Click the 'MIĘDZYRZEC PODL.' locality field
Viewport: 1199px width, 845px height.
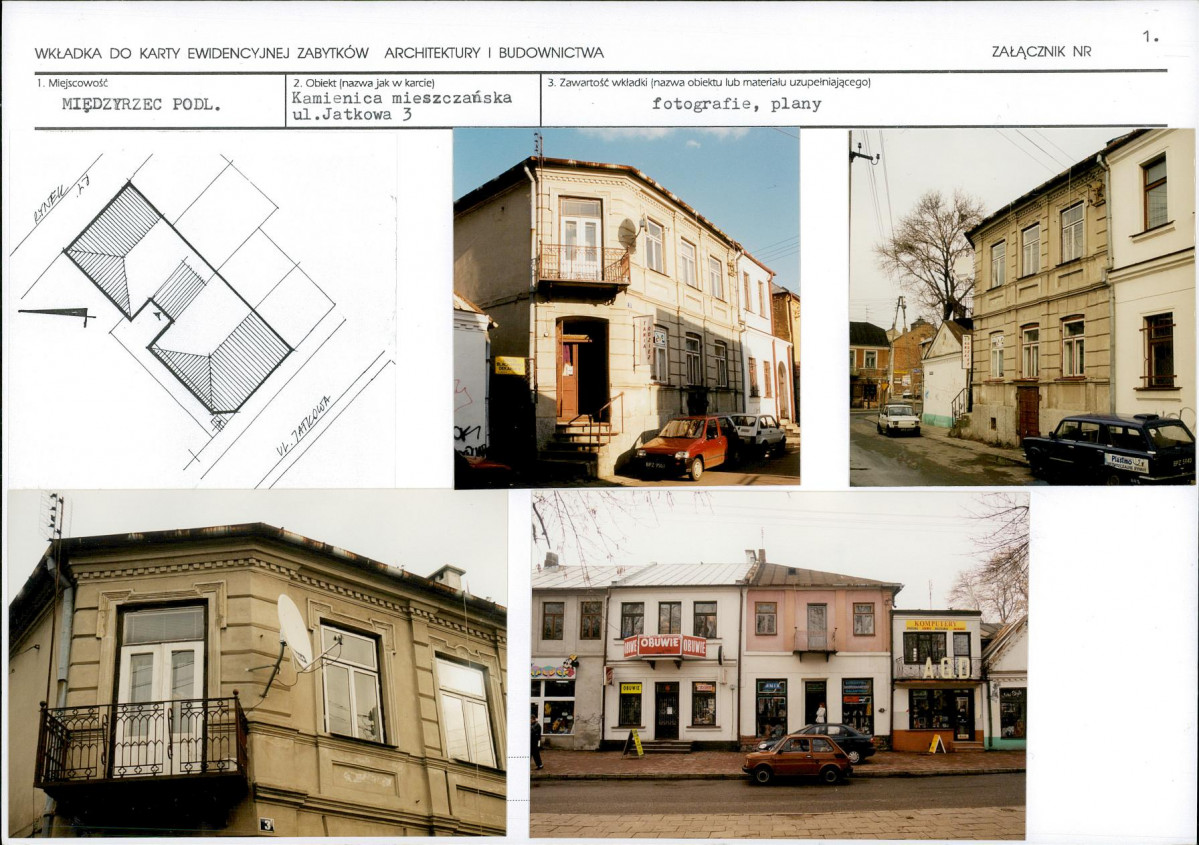141,105
